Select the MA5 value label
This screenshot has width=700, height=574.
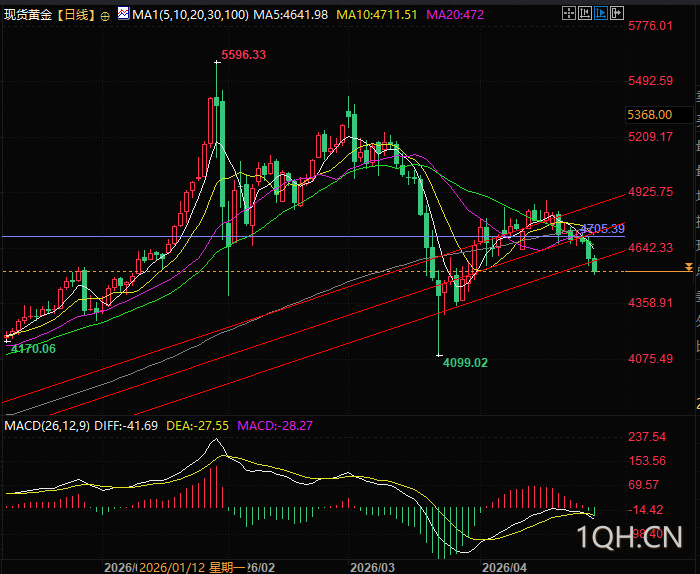tap(291, 15)
